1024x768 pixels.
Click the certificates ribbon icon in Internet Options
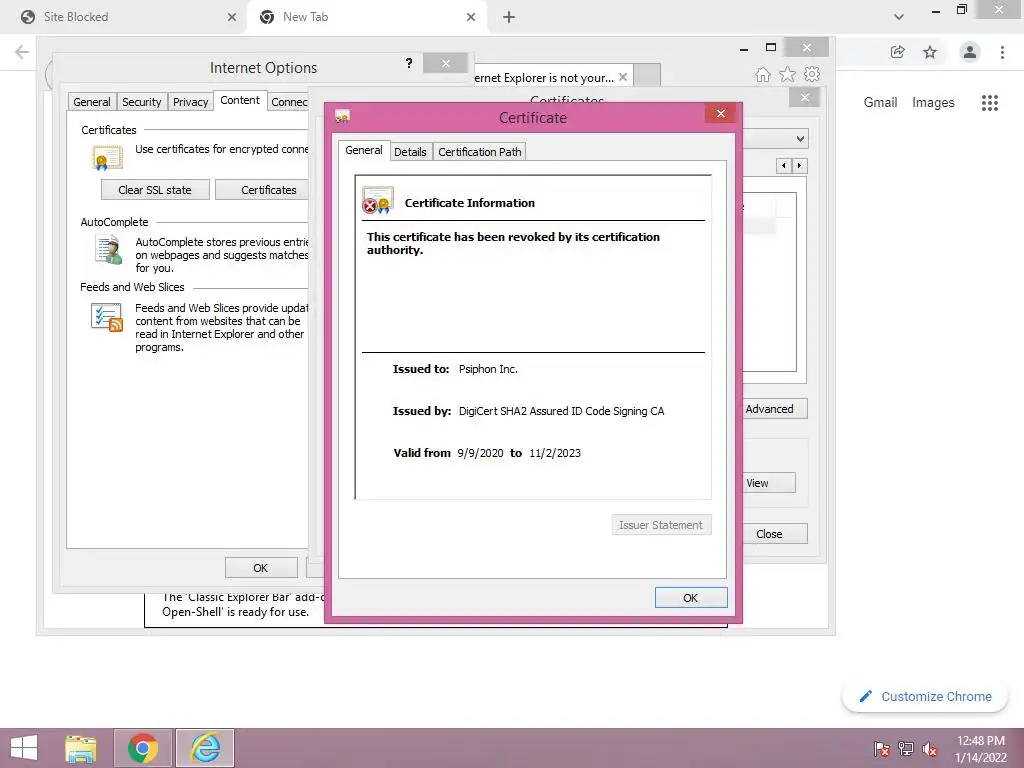[107, 158]
